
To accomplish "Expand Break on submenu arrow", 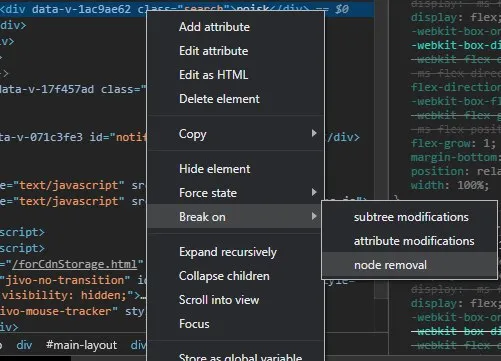I will [314, 216].
